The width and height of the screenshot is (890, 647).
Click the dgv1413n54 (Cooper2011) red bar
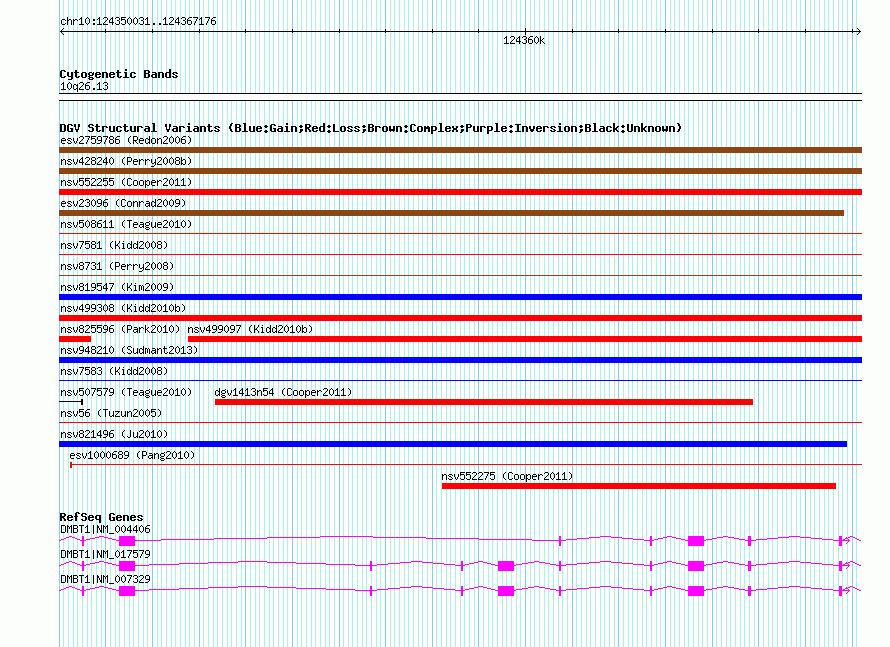tap(483, 402)
